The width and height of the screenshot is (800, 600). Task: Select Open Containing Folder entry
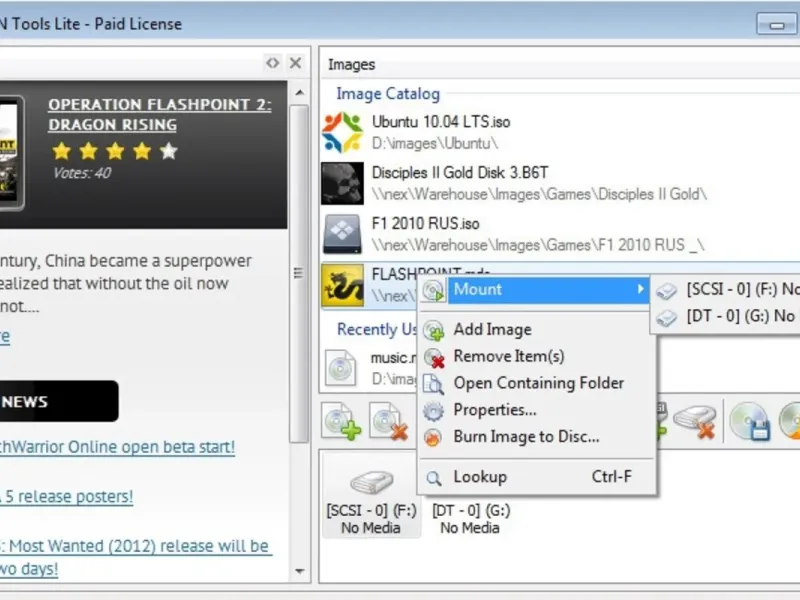point(536,383)
